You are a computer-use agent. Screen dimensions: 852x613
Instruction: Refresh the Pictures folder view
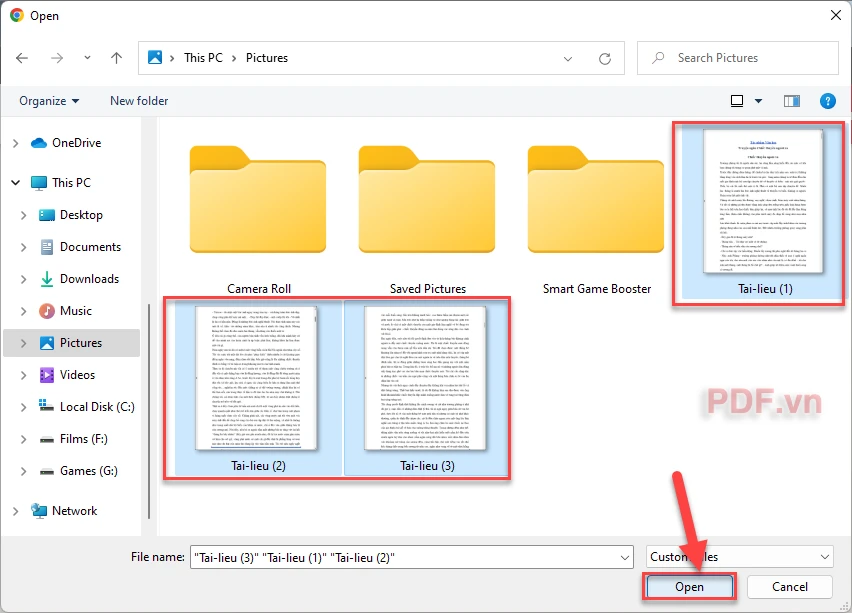pos(605,59)
